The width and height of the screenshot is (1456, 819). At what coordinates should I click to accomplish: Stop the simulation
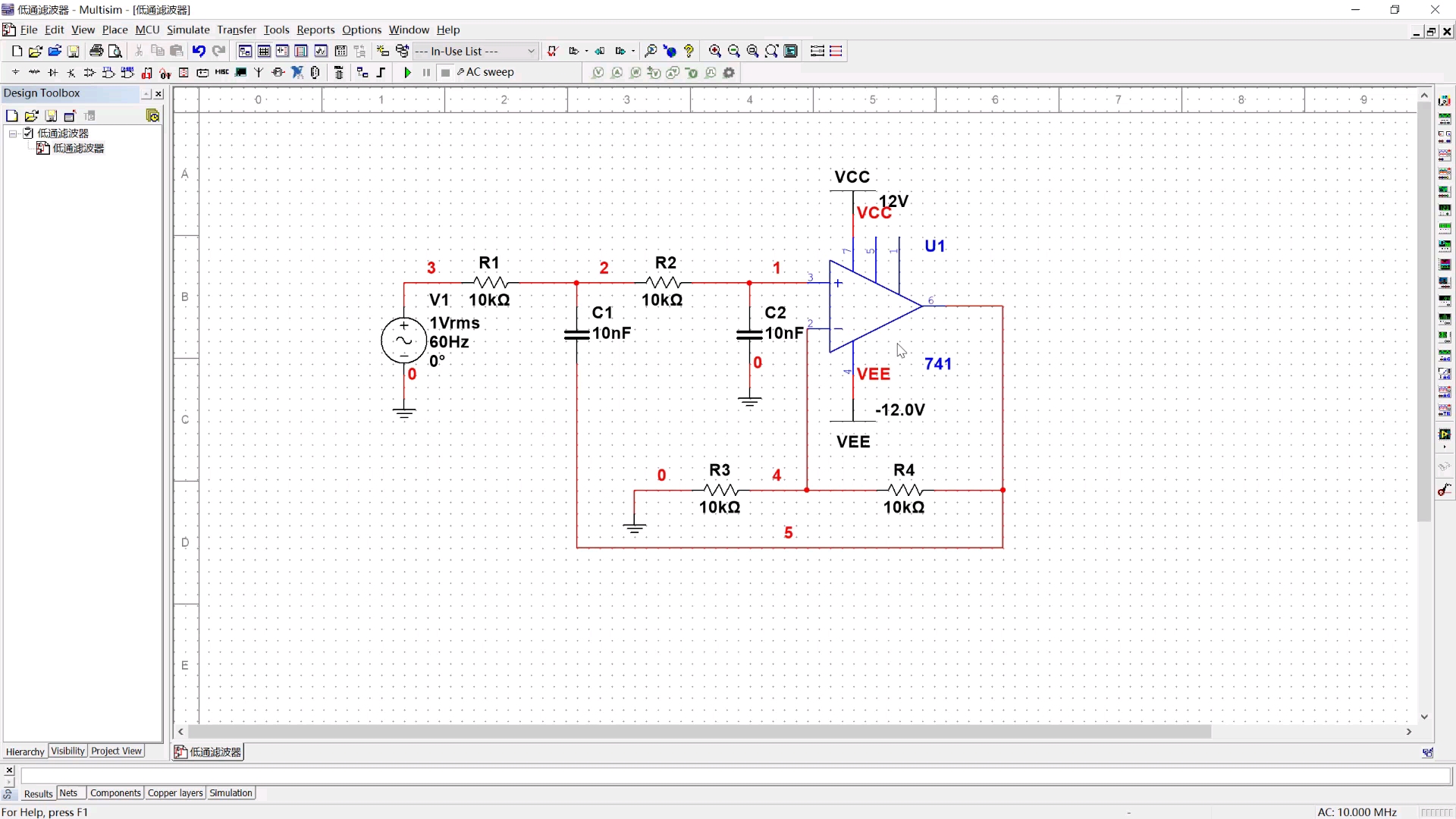(x=446, y=73)
